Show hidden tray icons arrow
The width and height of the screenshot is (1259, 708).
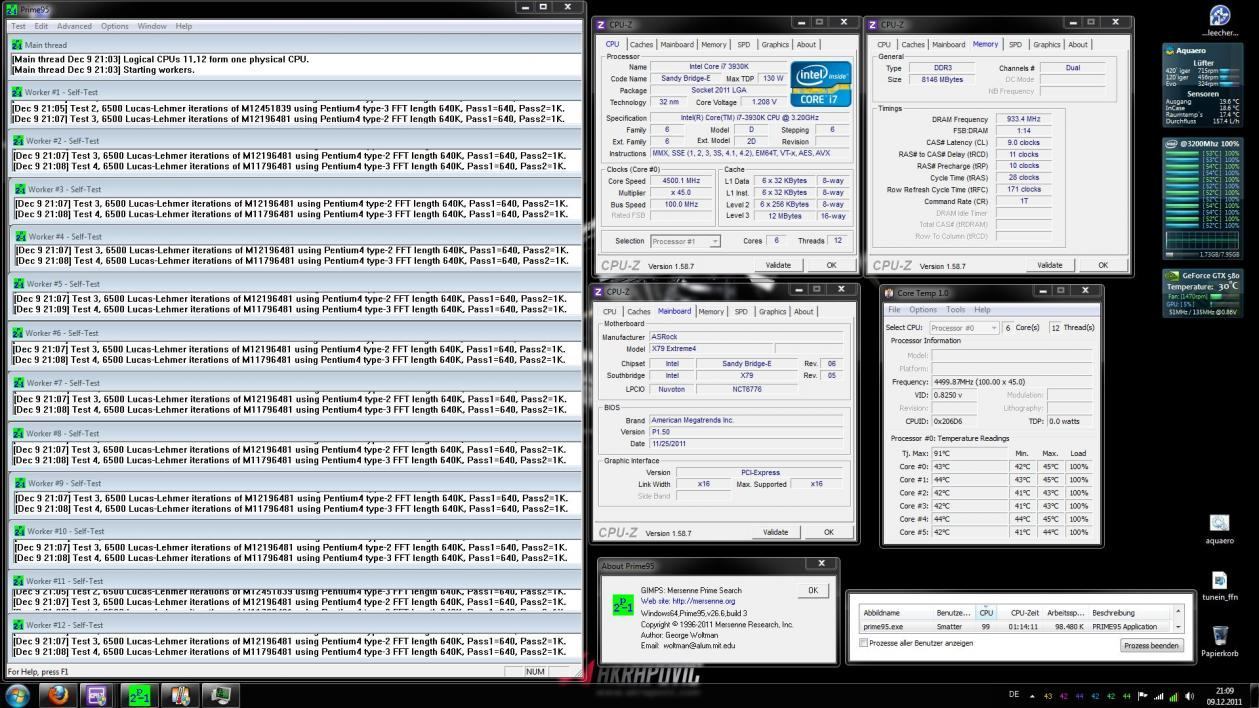(1031, 695)
